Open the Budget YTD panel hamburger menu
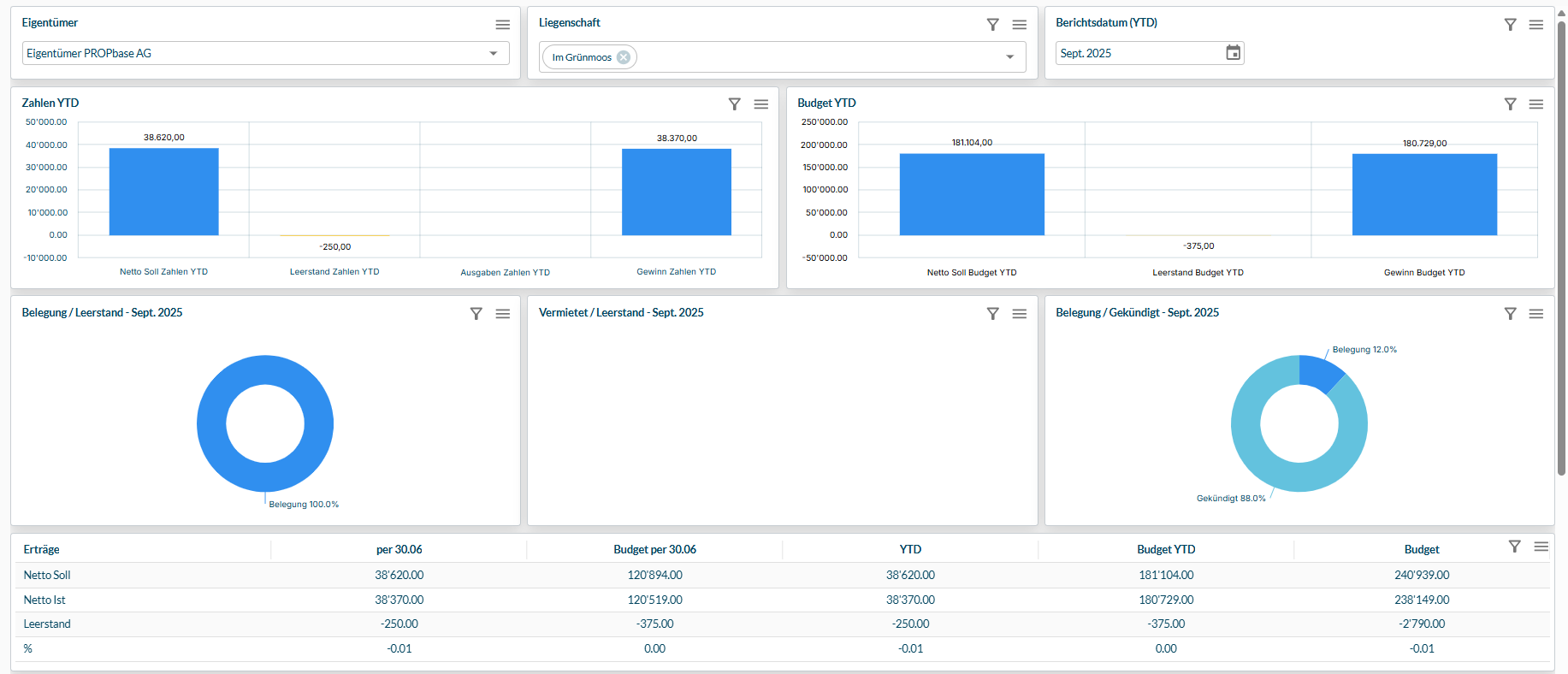 1535,104
